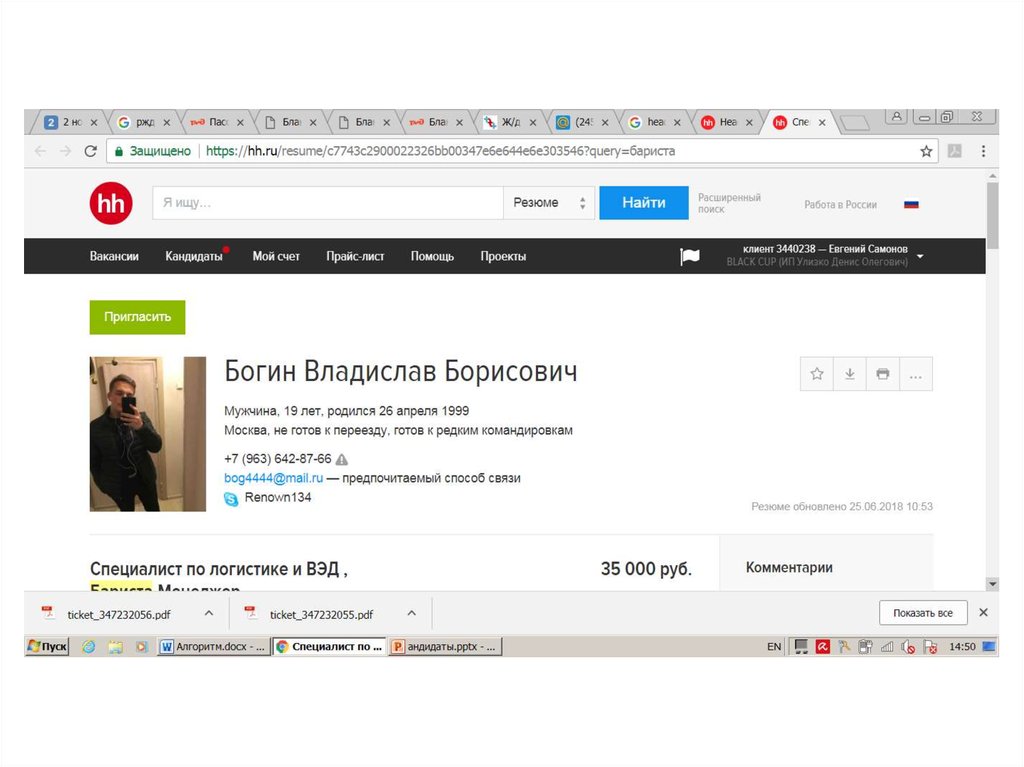Click the hh.ru red logo

tap(110, 203)
